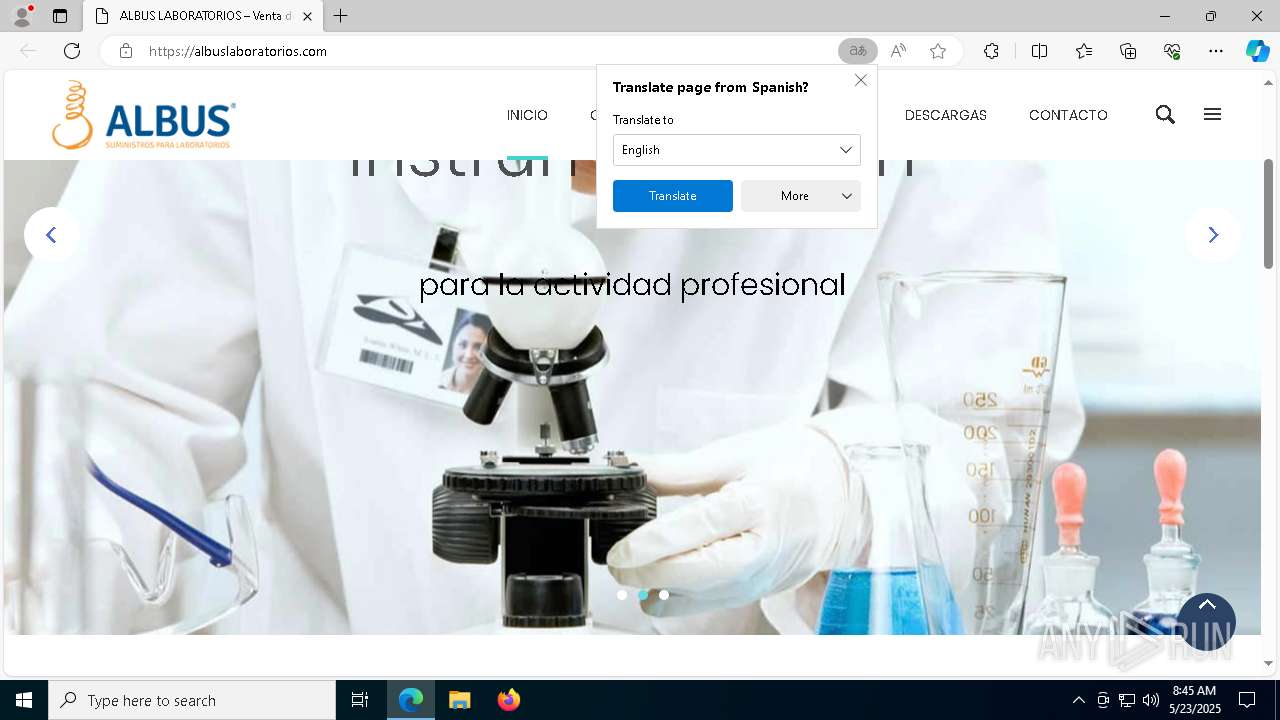Image resolution: width=1280 pixels, height=720 pixels.
Task: Open the ALBUS logo homepage link
Action: pos(144,116)
